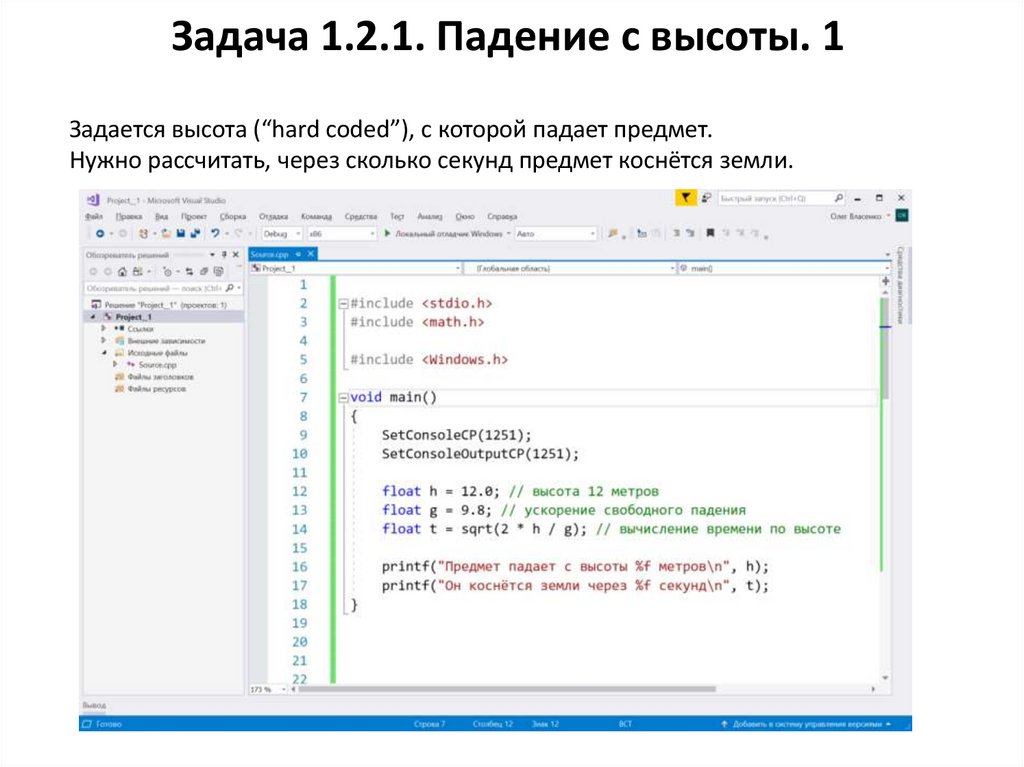Open the Правка menu
The width and height of the screenshot is (1024, 767).
click(129, 216)
